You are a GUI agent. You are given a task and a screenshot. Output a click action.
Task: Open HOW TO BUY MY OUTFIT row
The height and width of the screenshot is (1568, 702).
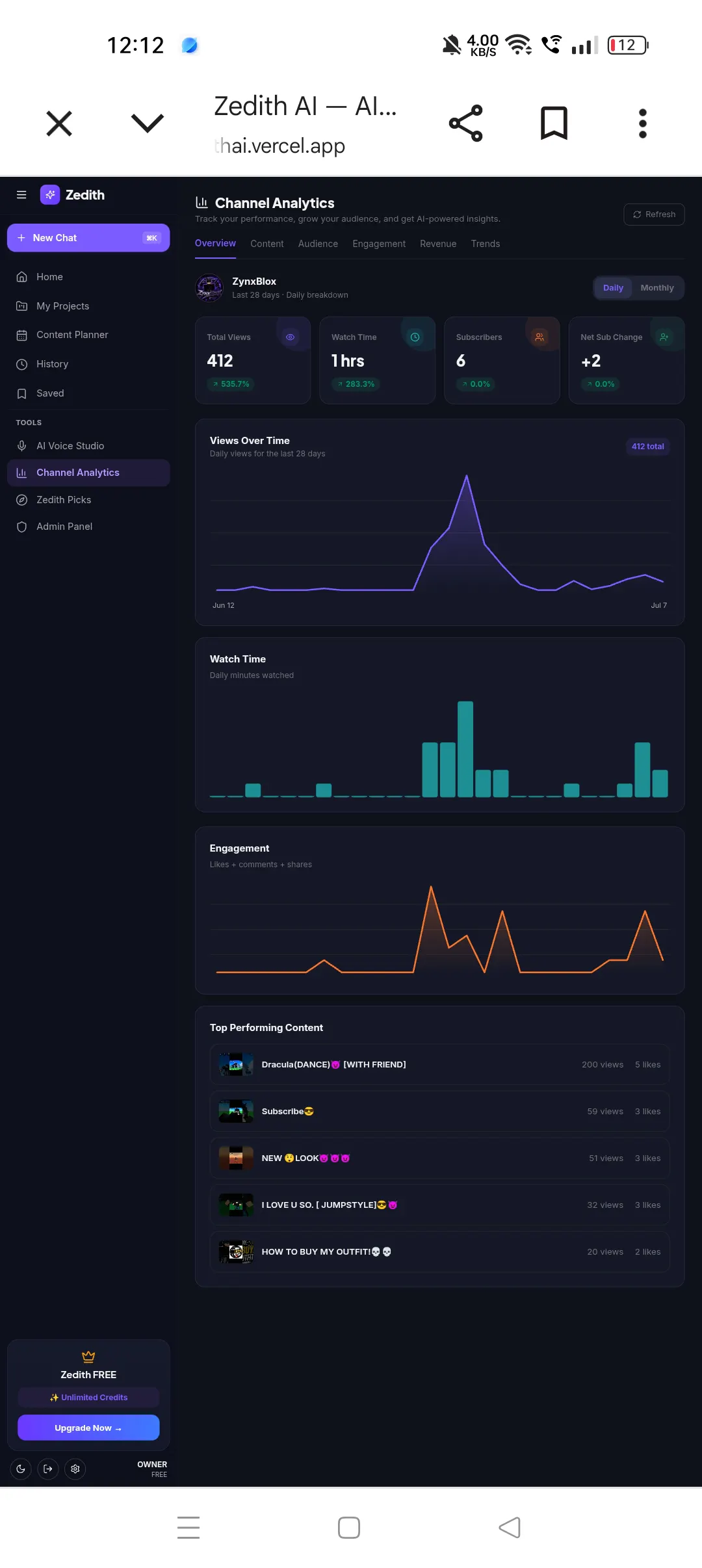click(x=439, y=1251)
